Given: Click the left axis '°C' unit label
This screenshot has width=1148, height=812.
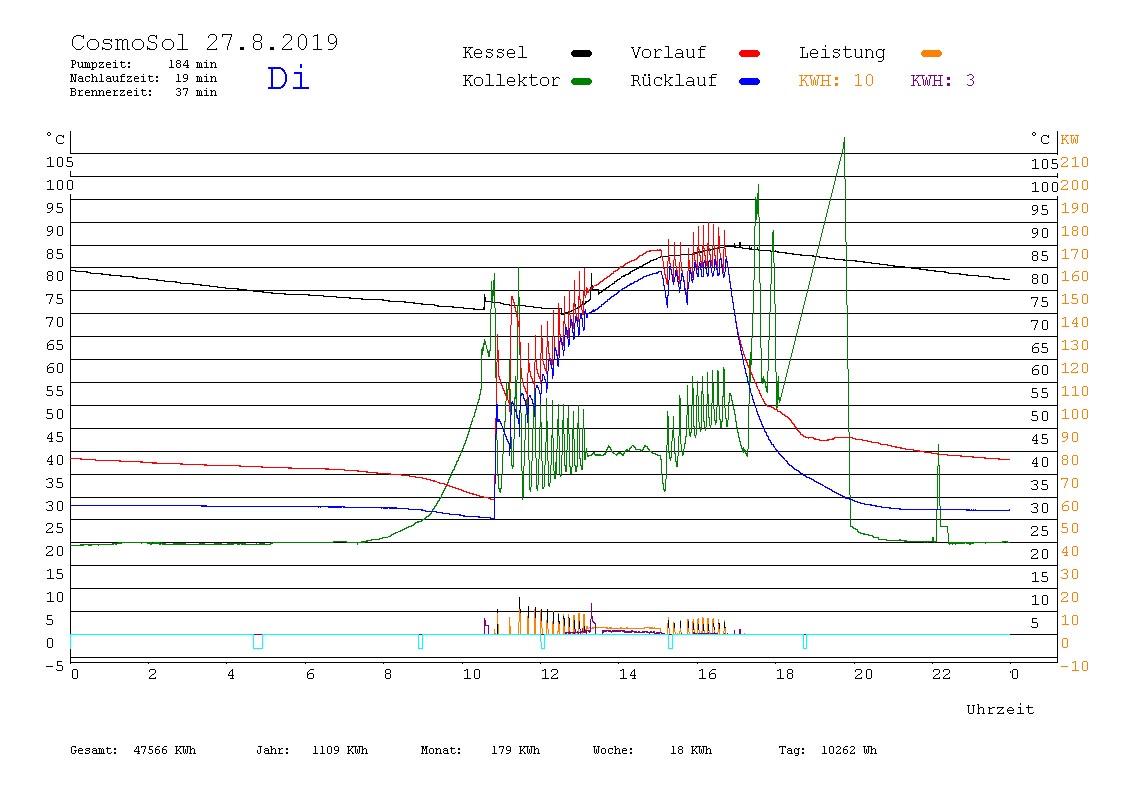Looking at the screenshot, I should pyautogui.click(x=56, y=138).
